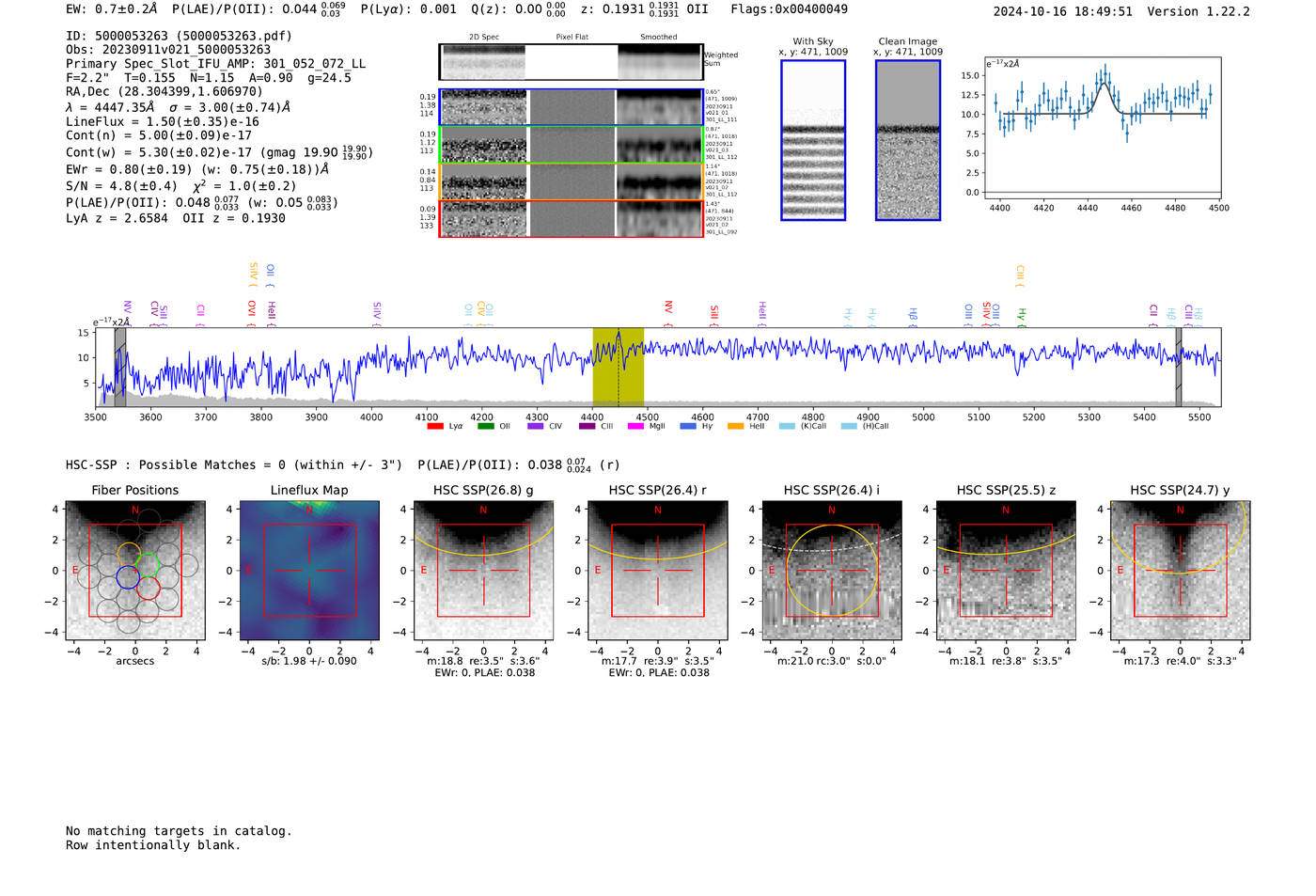The width and height of the screenshot is (1316, 896).
Task: Click the orange HeII legend swatch
Action: 735,427
